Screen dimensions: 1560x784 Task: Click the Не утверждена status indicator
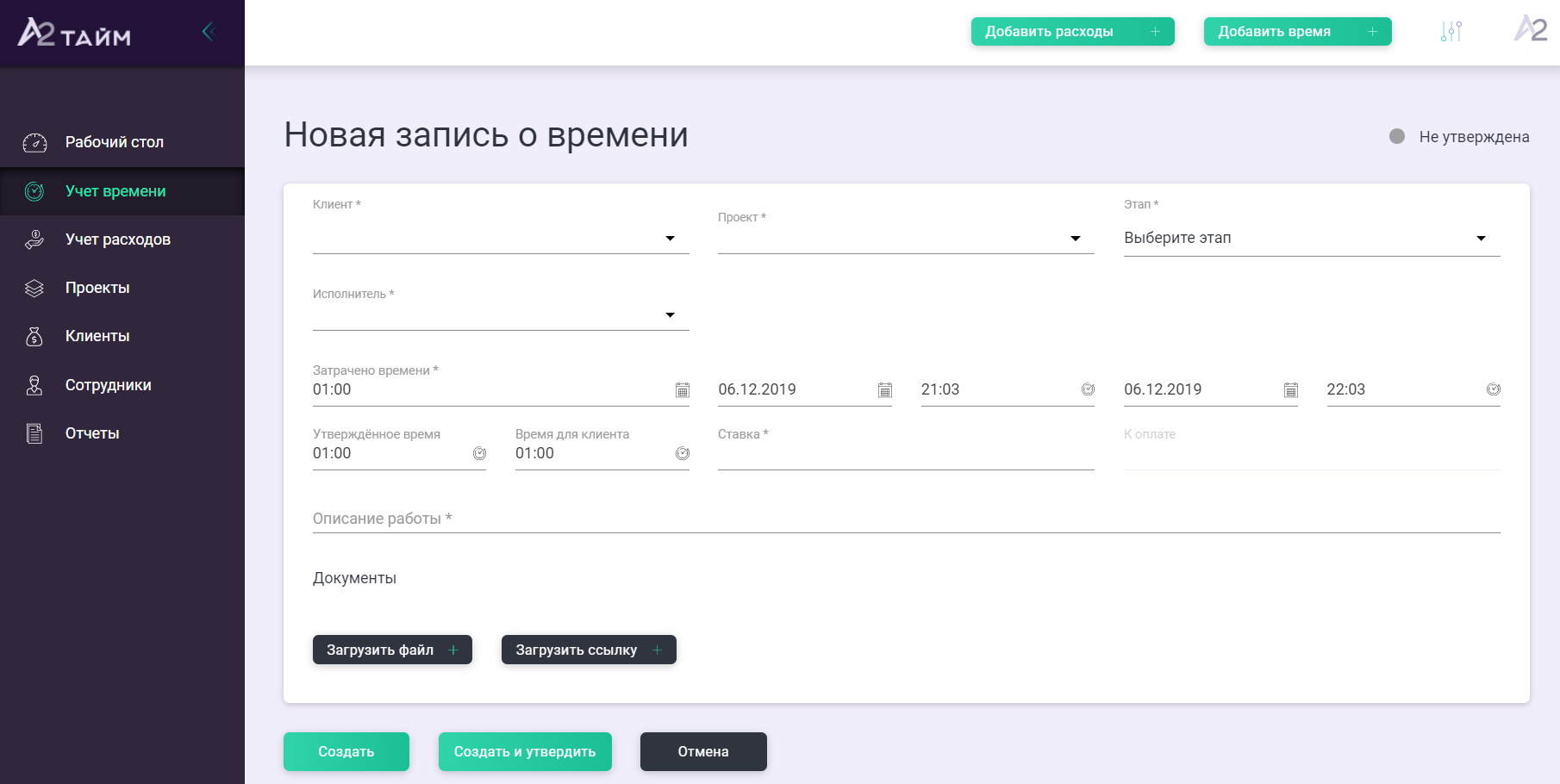coord(1399,136)
